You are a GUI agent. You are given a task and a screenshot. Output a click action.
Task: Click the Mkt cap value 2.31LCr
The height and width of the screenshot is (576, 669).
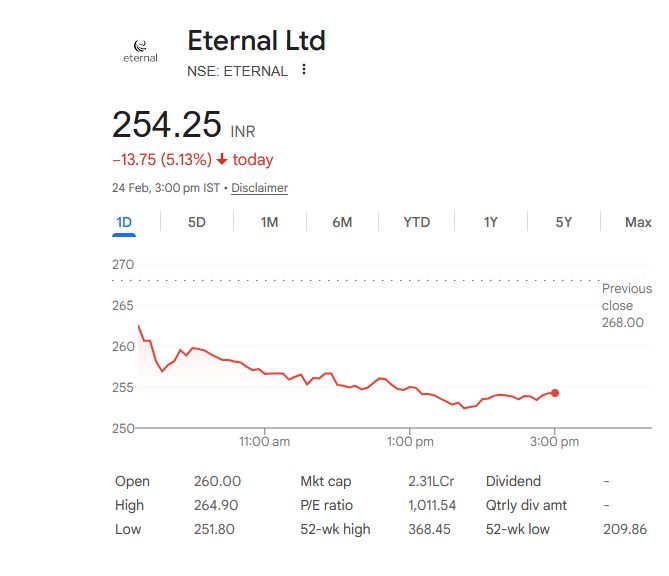pos(430,481)
